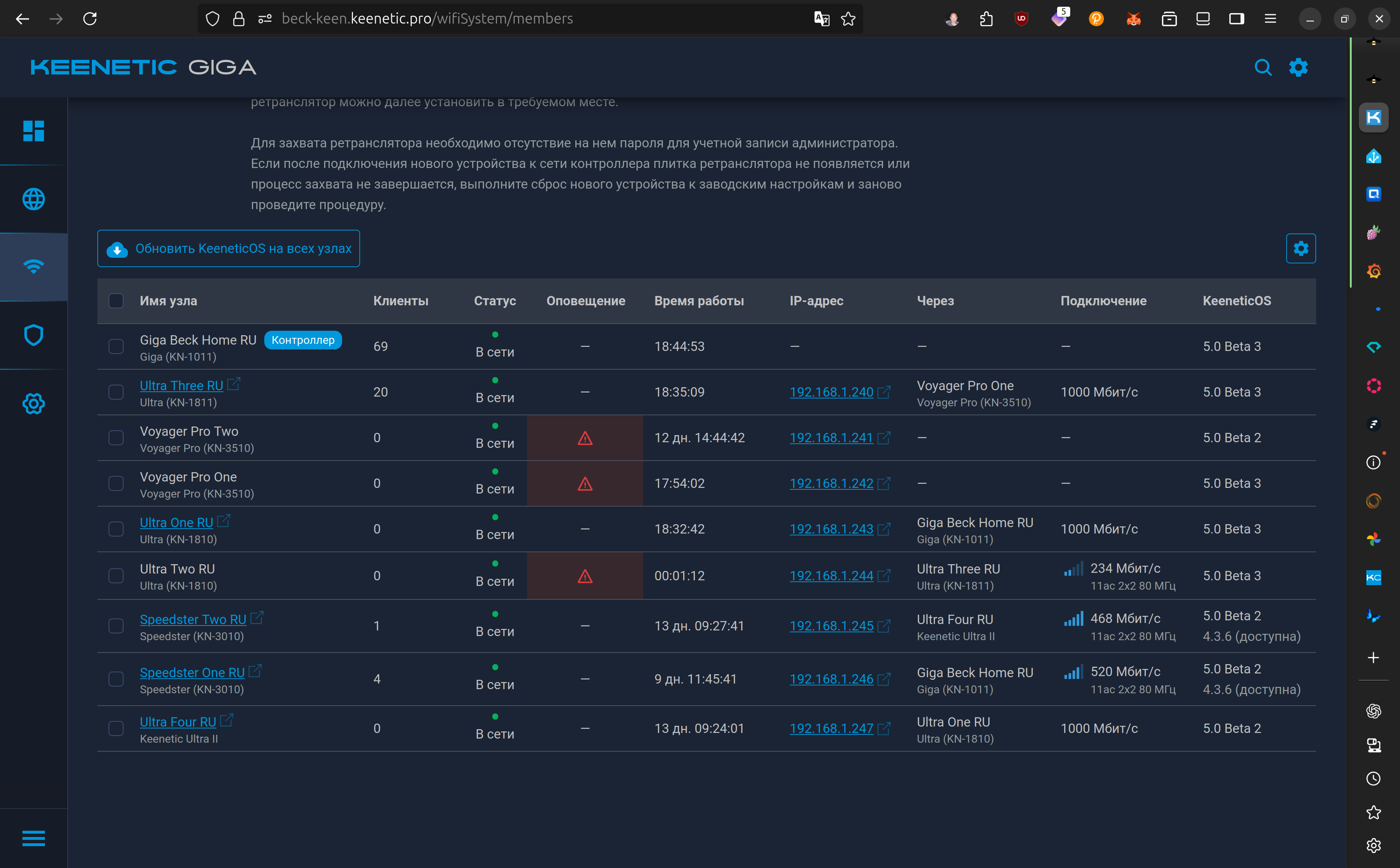
Task: Click the browser address bar URL
Action: (x=427, y=19)
